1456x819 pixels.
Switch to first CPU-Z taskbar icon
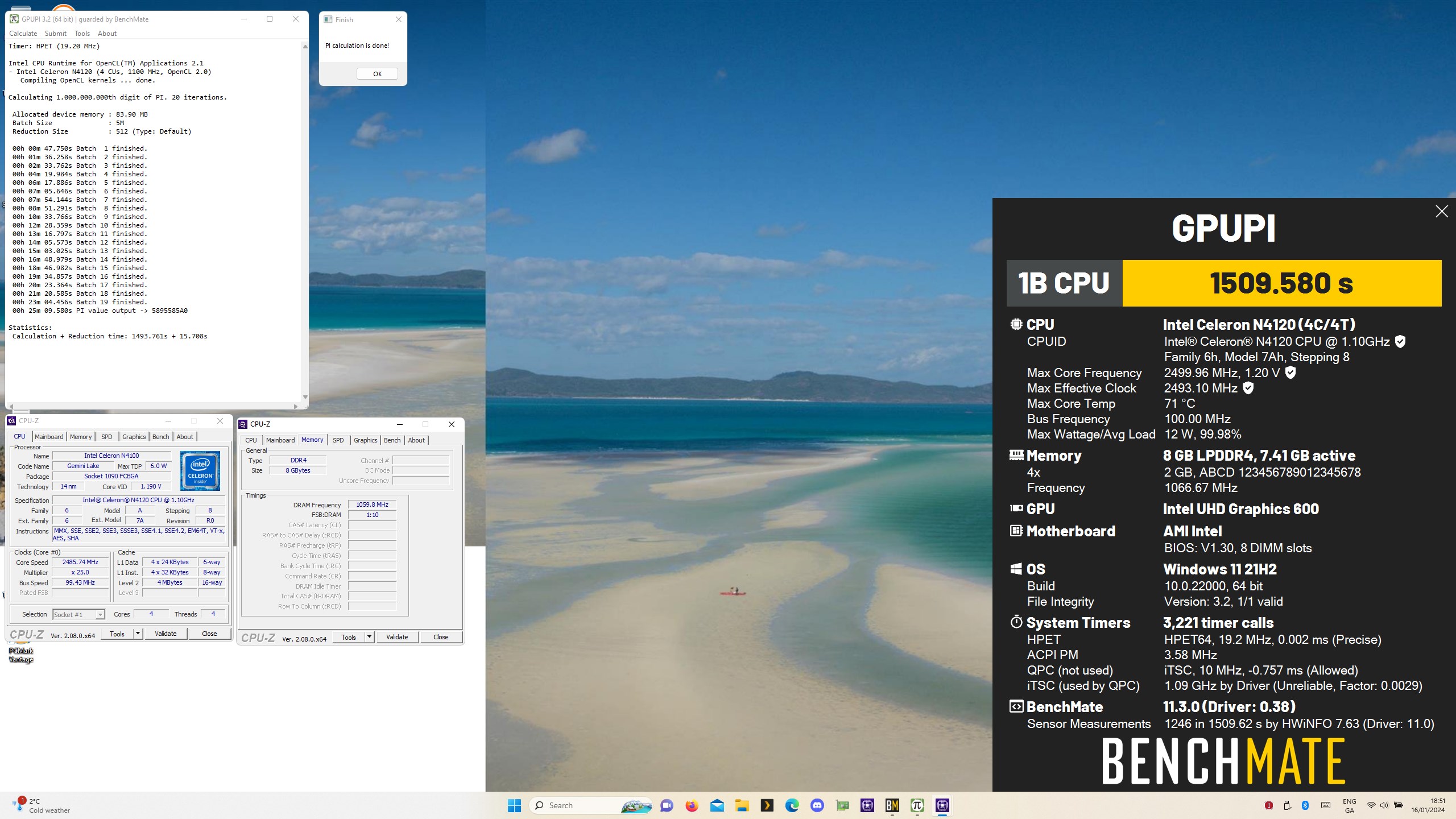point(867,805)
